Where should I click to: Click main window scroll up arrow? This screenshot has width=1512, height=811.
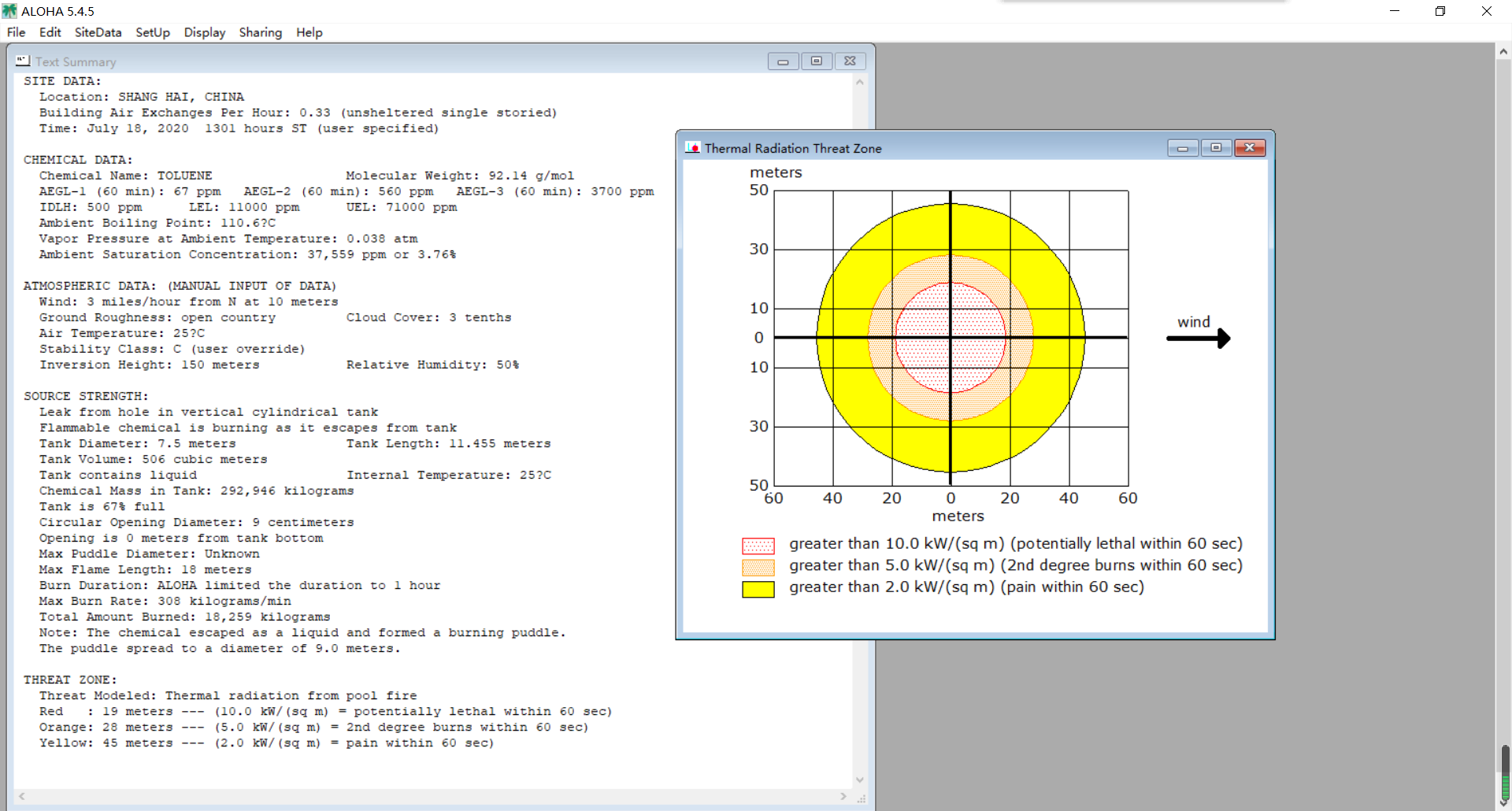[1503, 52]
